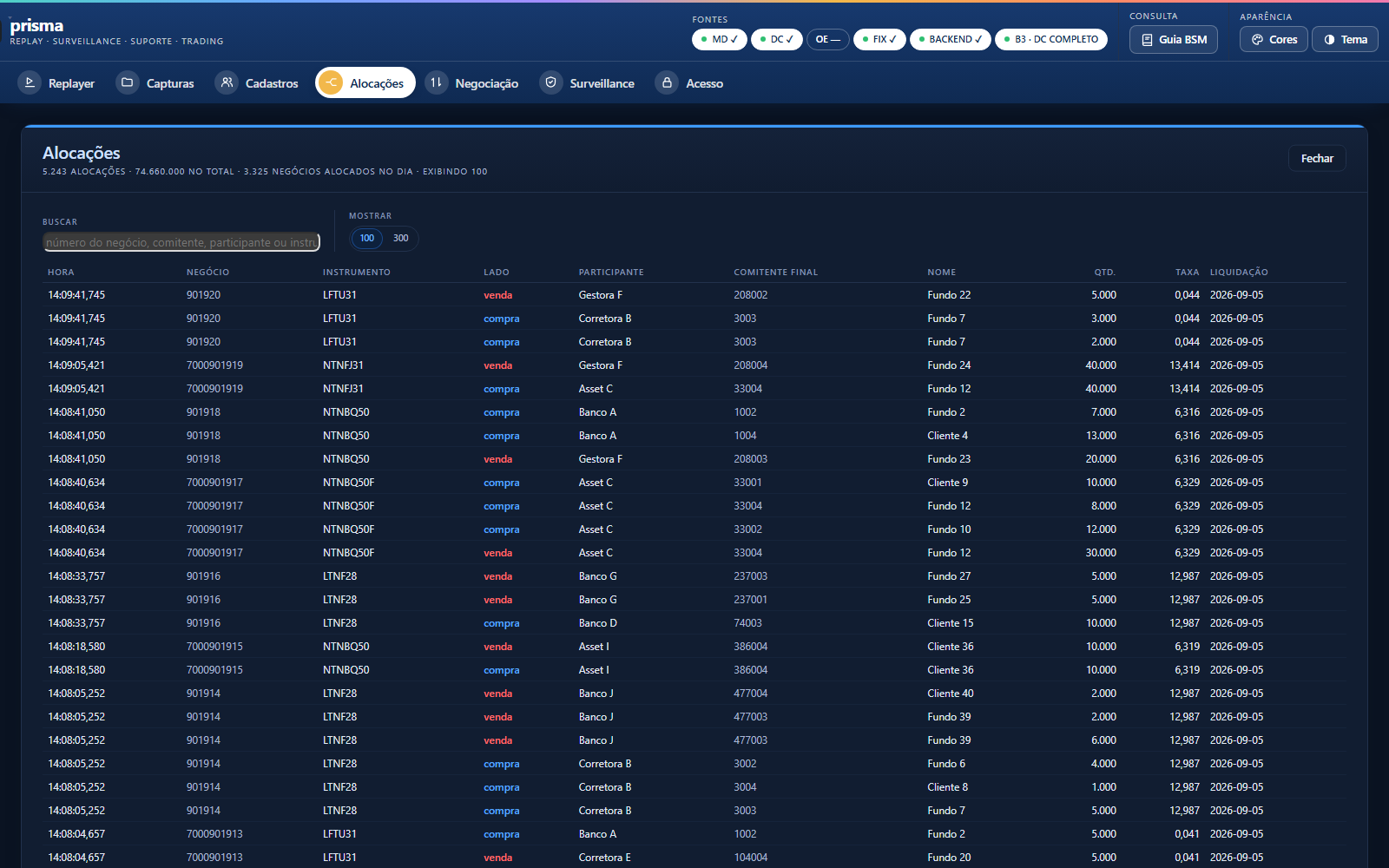Toggle the OE source pill
This screenshot has height=868, width=1389.
828,39
